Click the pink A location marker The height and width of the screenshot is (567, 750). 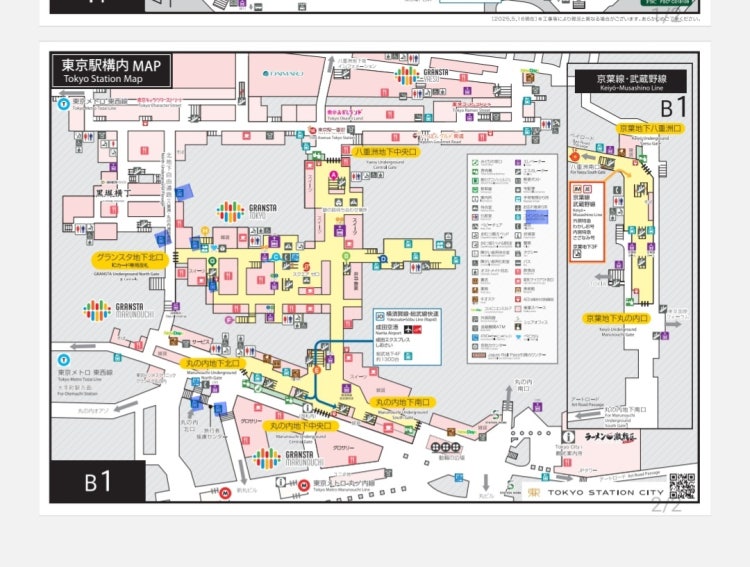coord(333,175)
